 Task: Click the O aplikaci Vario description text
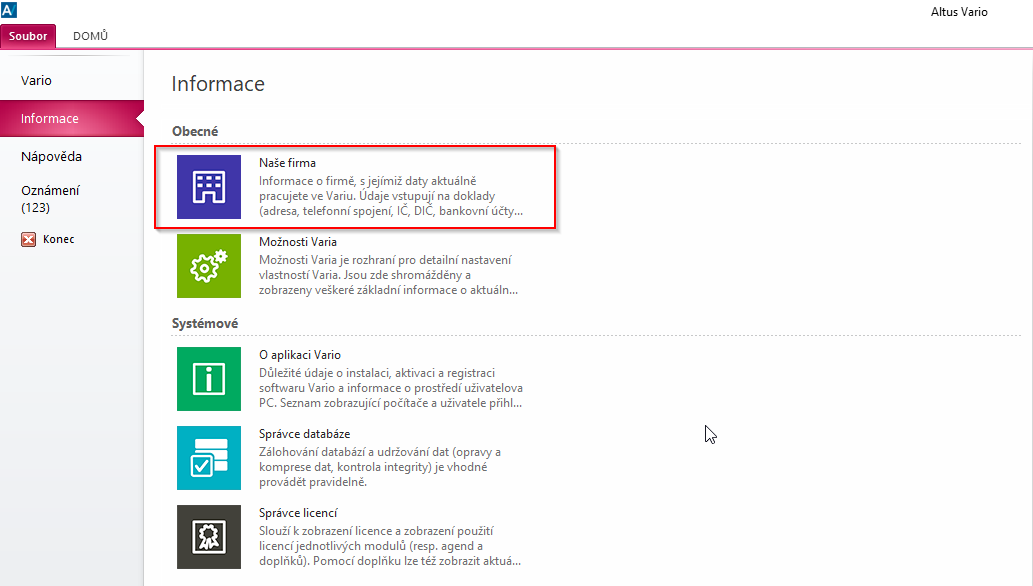coord(391,388)
